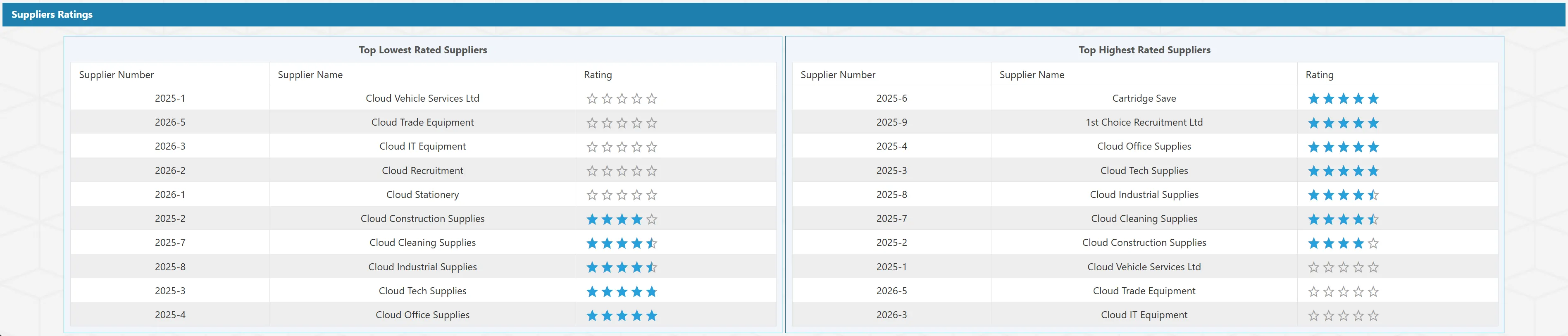
Task: Click supplier number 2025-9
Action: pyautogui.click(x=891, y=122)
